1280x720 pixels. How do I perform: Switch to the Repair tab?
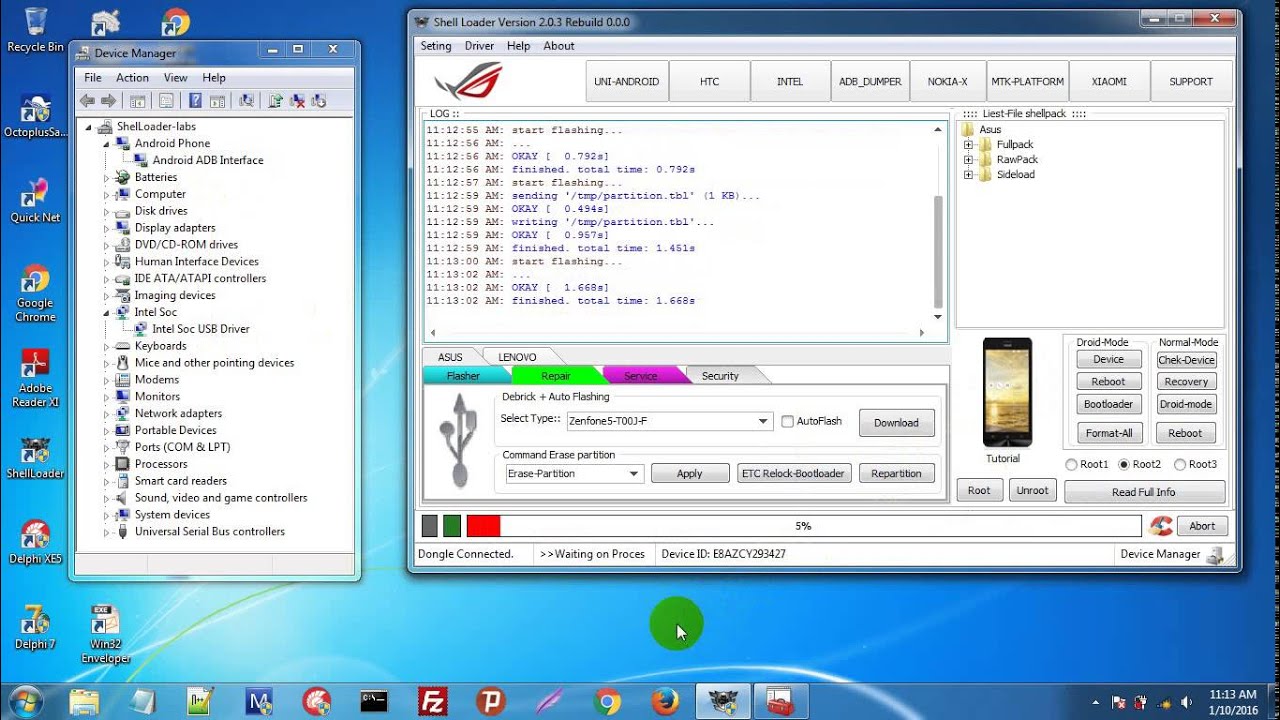pyautogui.click(x=556, y=376)
